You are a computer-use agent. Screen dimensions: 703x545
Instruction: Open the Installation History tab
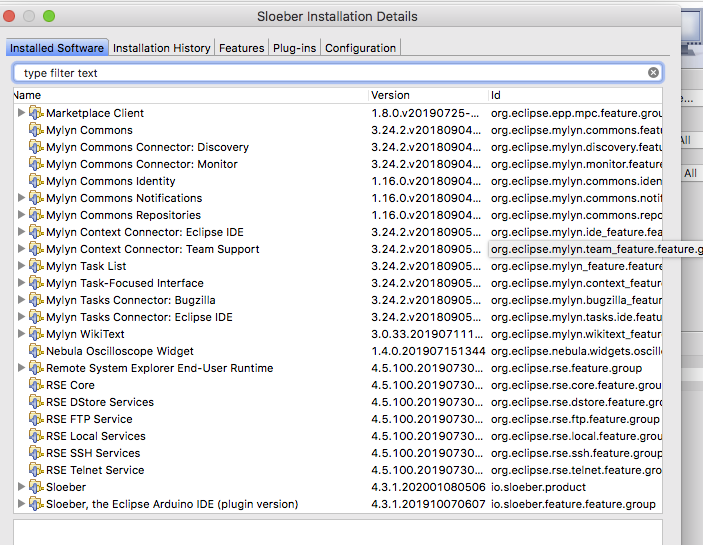point(161,48)
